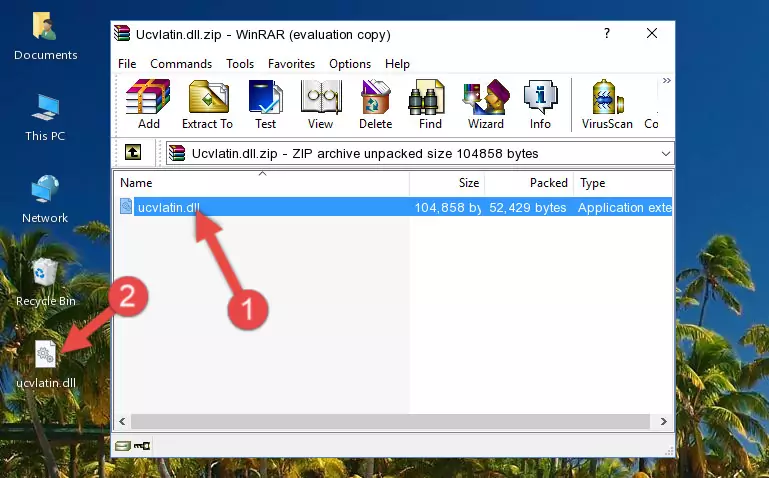Click the Application extension type cell
This screenshot has height=478, width=769.
tap(624, 207)
